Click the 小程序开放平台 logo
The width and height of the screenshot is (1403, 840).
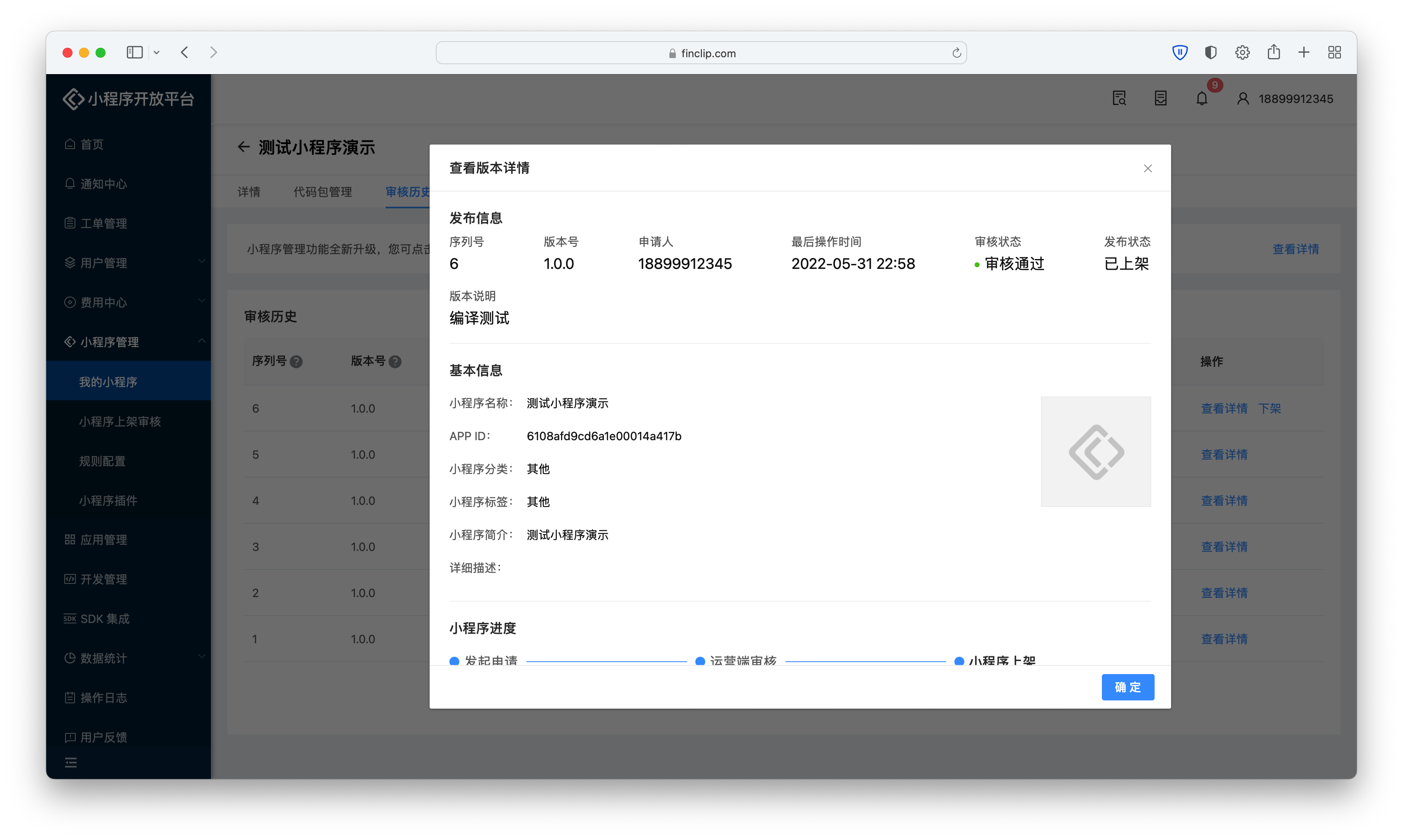(x=129, y=99)
